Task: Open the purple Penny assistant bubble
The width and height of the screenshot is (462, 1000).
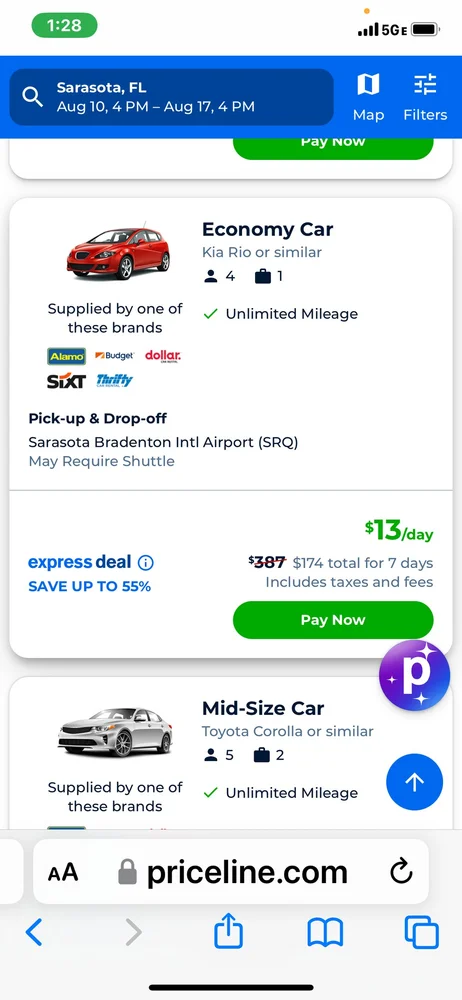Action: 415,675
